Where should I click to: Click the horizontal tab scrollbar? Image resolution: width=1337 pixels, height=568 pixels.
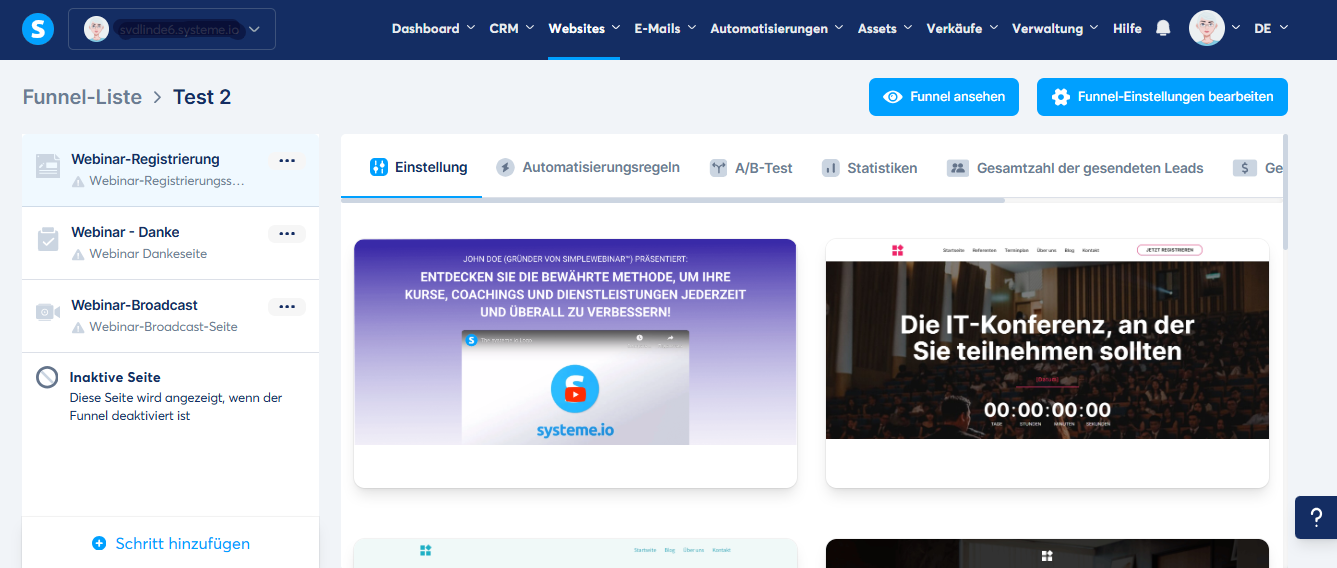(x=673, y=200)
